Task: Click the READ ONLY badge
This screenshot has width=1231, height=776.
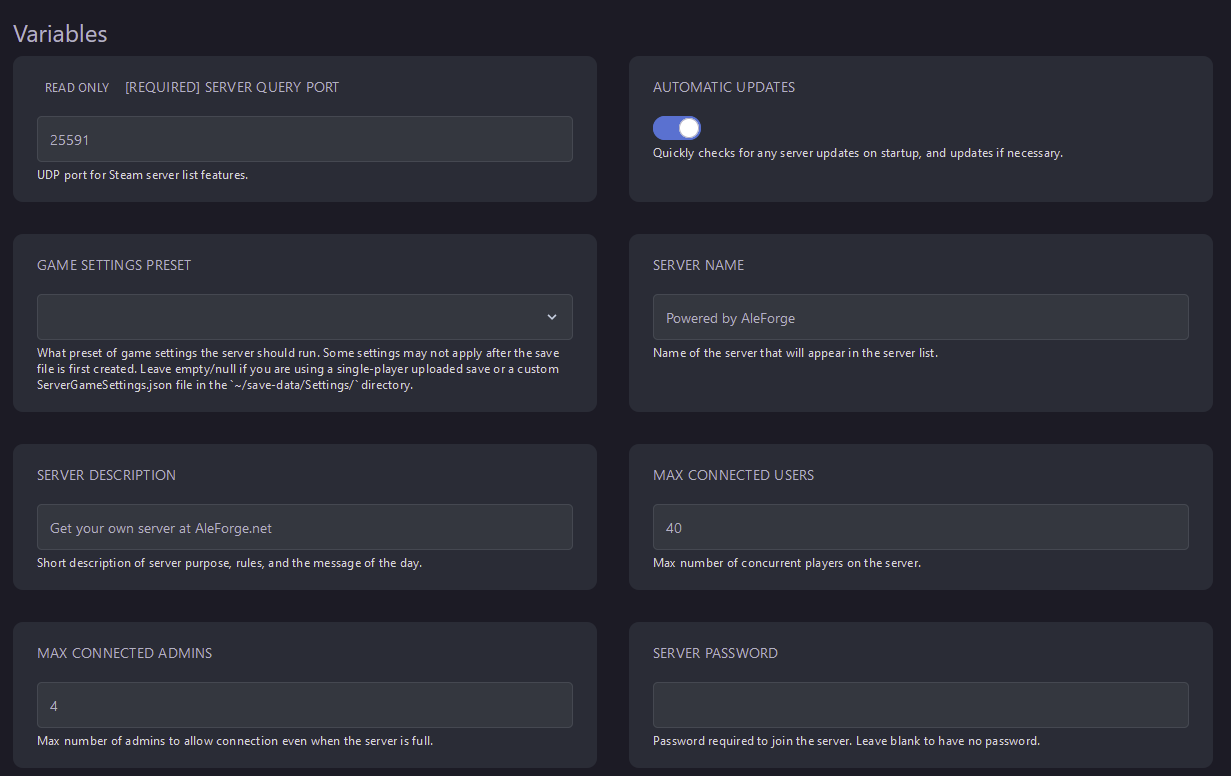Action: point(77,88)
